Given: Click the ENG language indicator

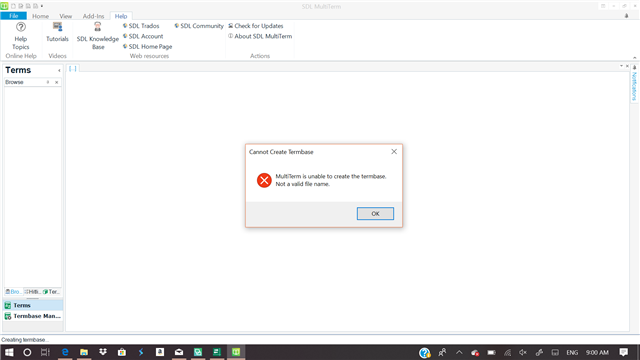Looking at the screenshot, I should point(572,353).
